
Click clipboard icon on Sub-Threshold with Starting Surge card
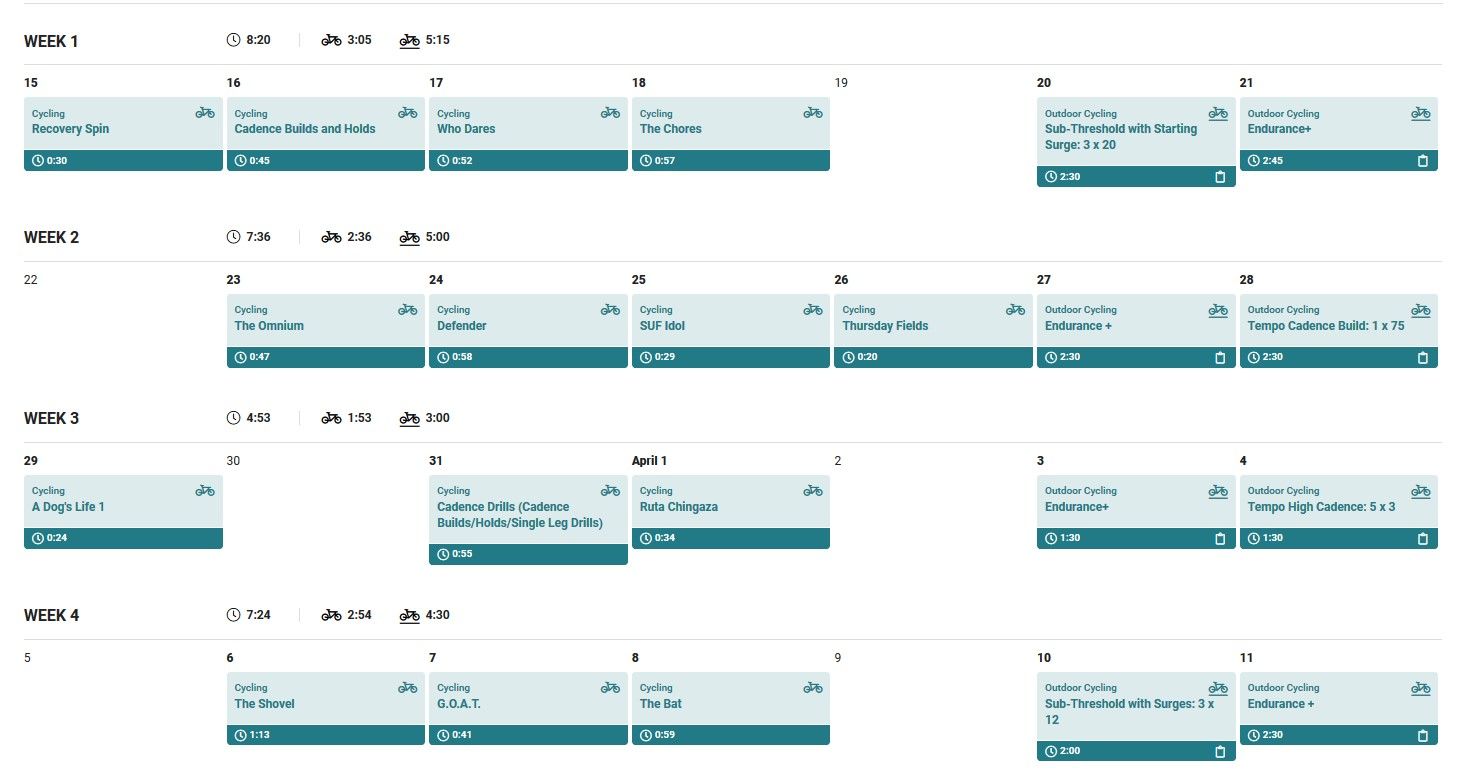(1219, 177)
